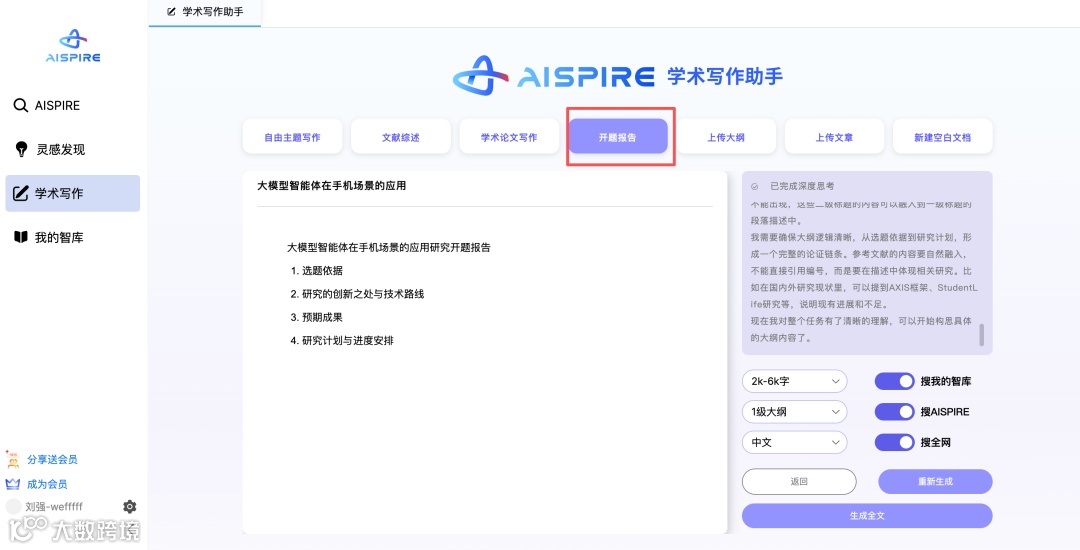Click outline item 4. 研究计划与进度安排
Image resolution: width=1080 pixels, height=550 pixels.
(342, 340)
